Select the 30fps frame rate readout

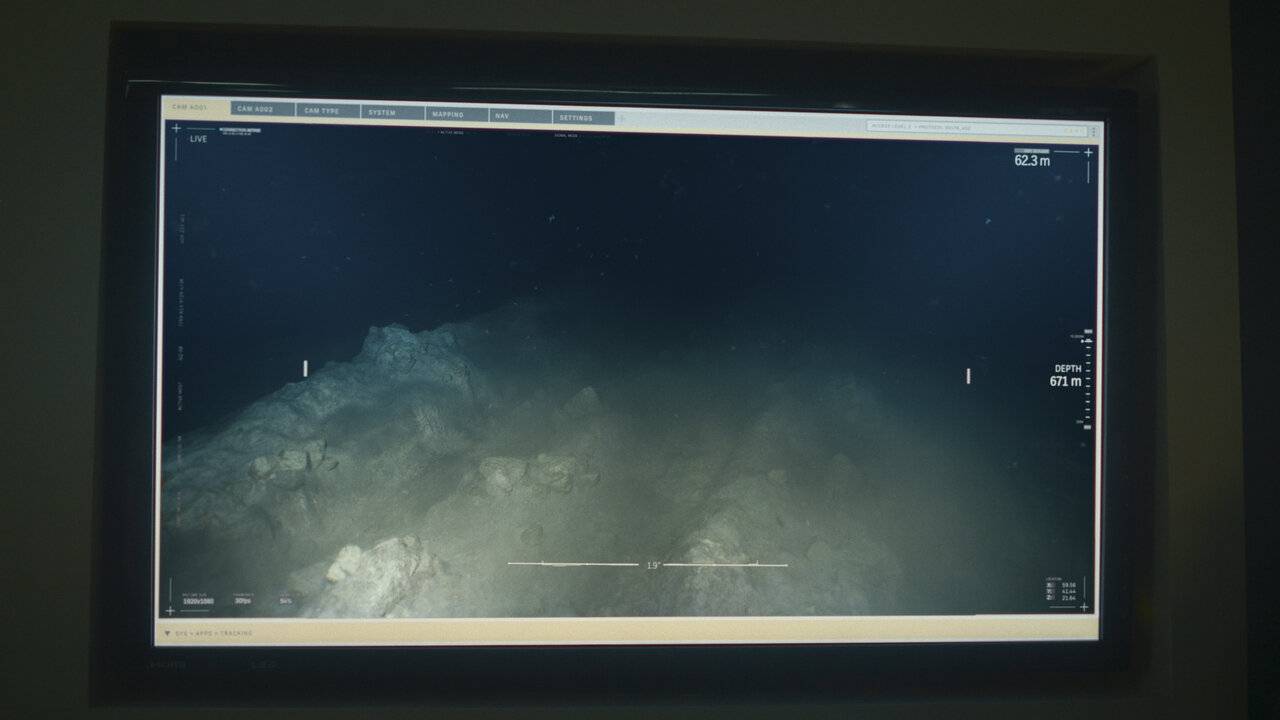(243, 600)
